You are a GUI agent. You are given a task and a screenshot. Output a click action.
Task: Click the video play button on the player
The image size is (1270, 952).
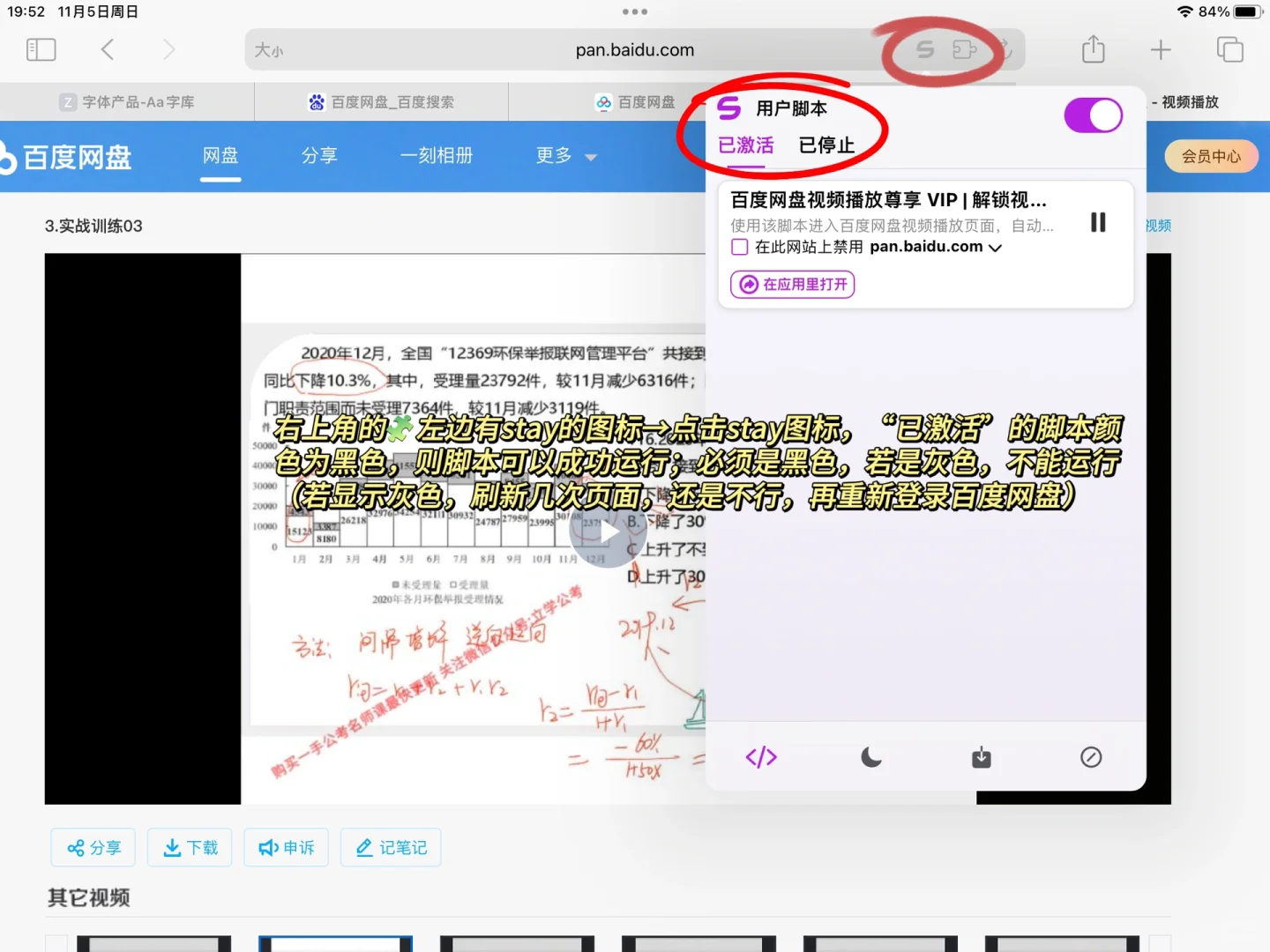(x=608, y=531)
